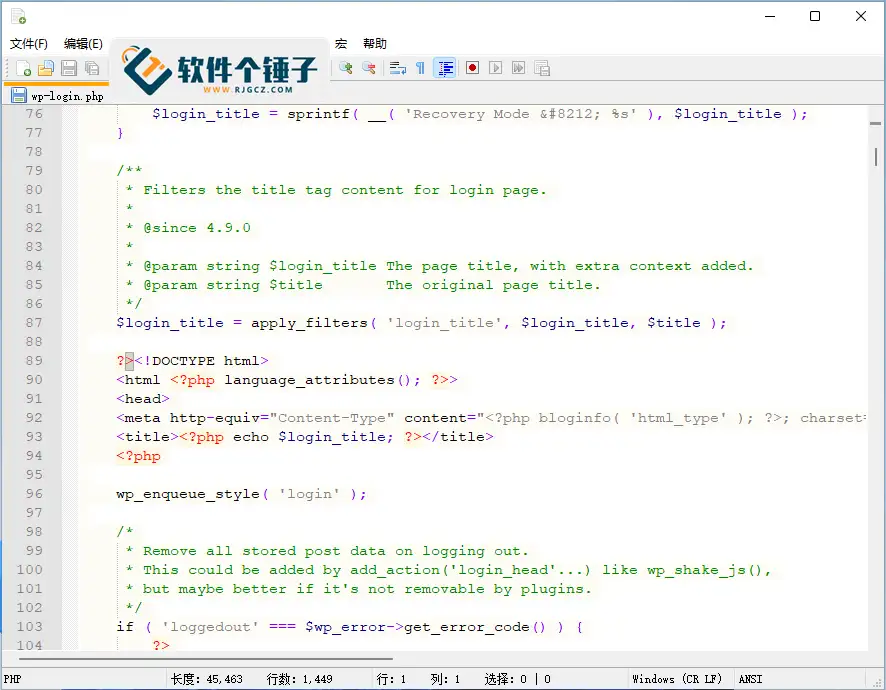
Task: Click line number 96 in margin
Action: click(x=34, y=494)
